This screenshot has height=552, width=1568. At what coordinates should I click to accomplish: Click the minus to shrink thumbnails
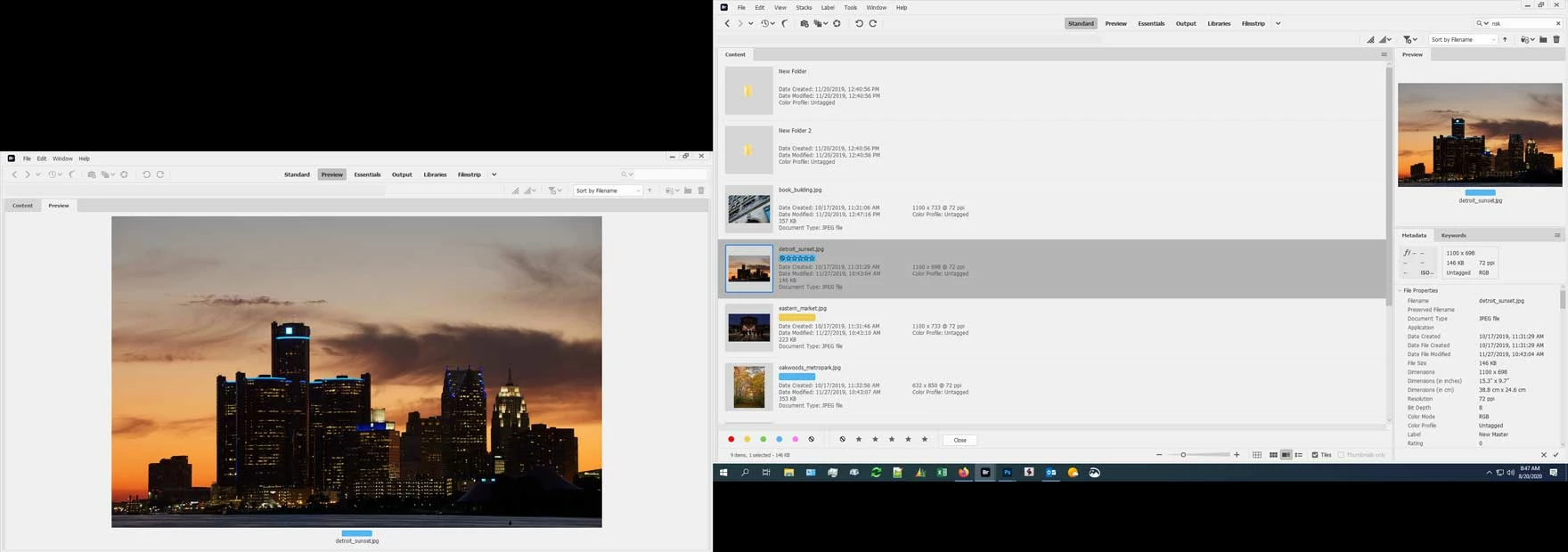pos(1159,455)
